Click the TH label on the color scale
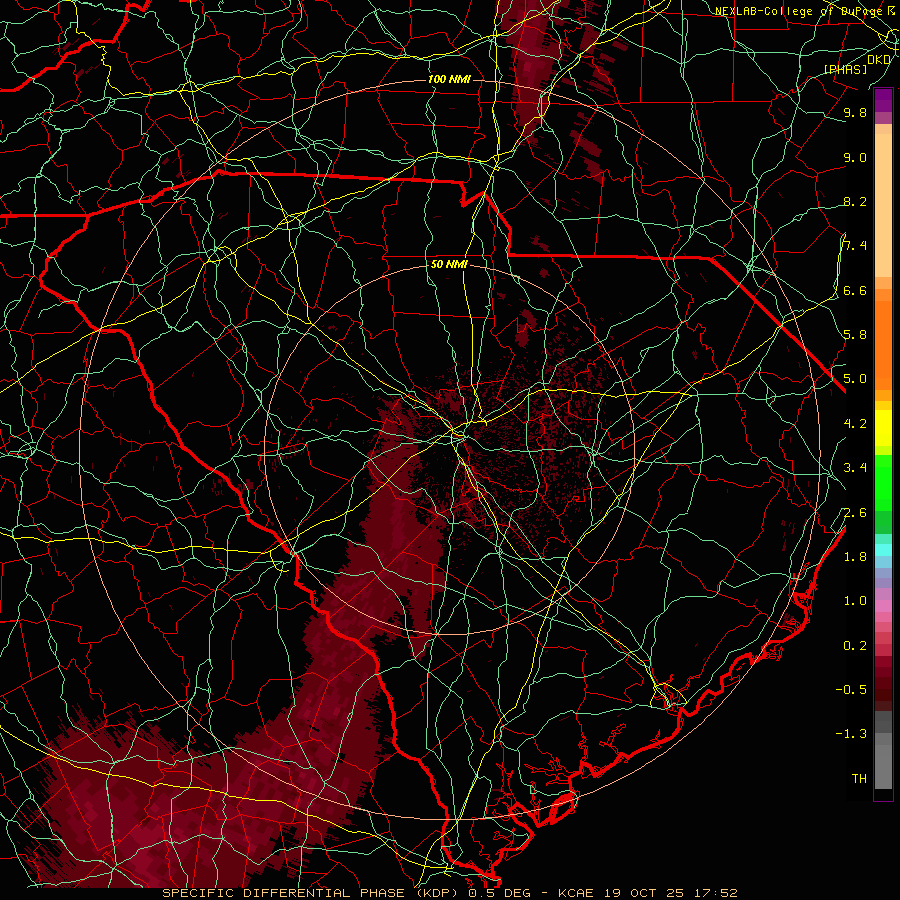Viewport: 900px width, 900px height. point(859,779)
